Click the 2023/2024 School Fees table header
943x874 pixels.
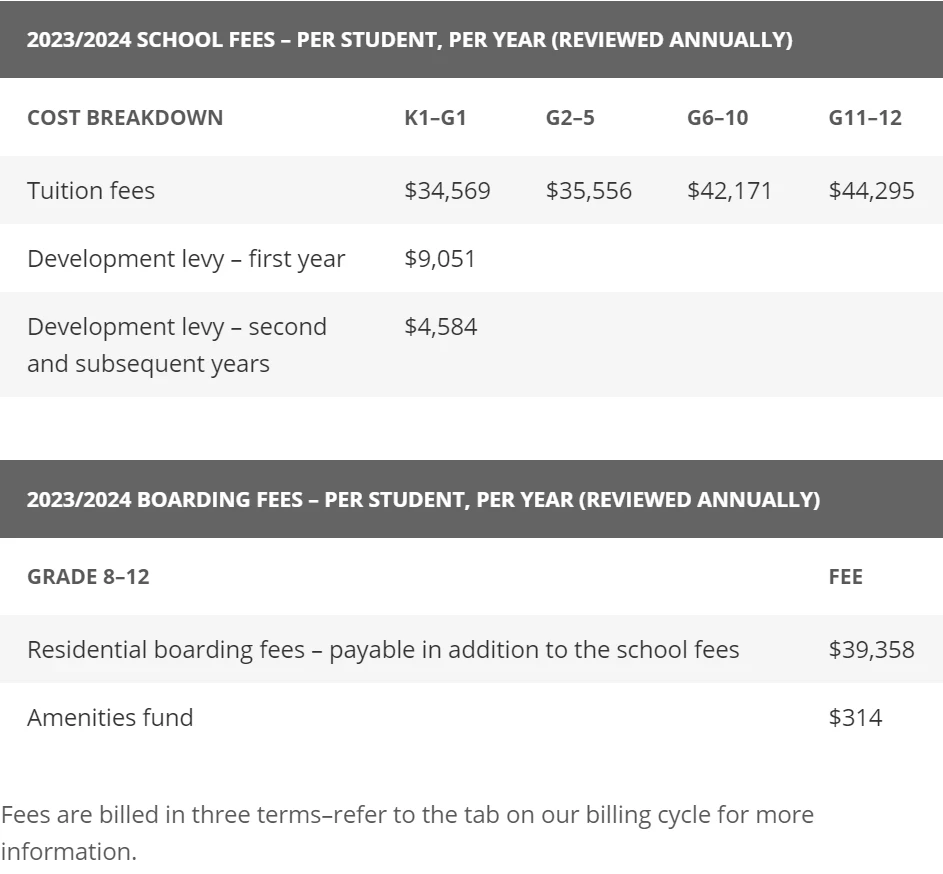472,40
